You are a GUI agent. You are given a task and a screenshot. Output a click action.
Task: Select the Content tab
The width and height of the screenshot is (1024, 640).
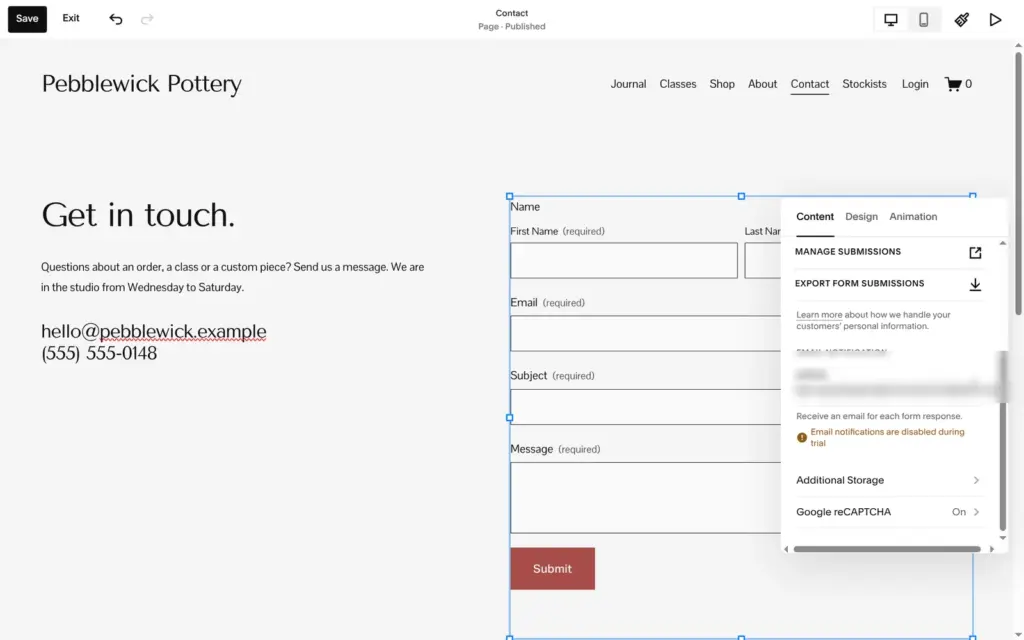click(815, 217)
